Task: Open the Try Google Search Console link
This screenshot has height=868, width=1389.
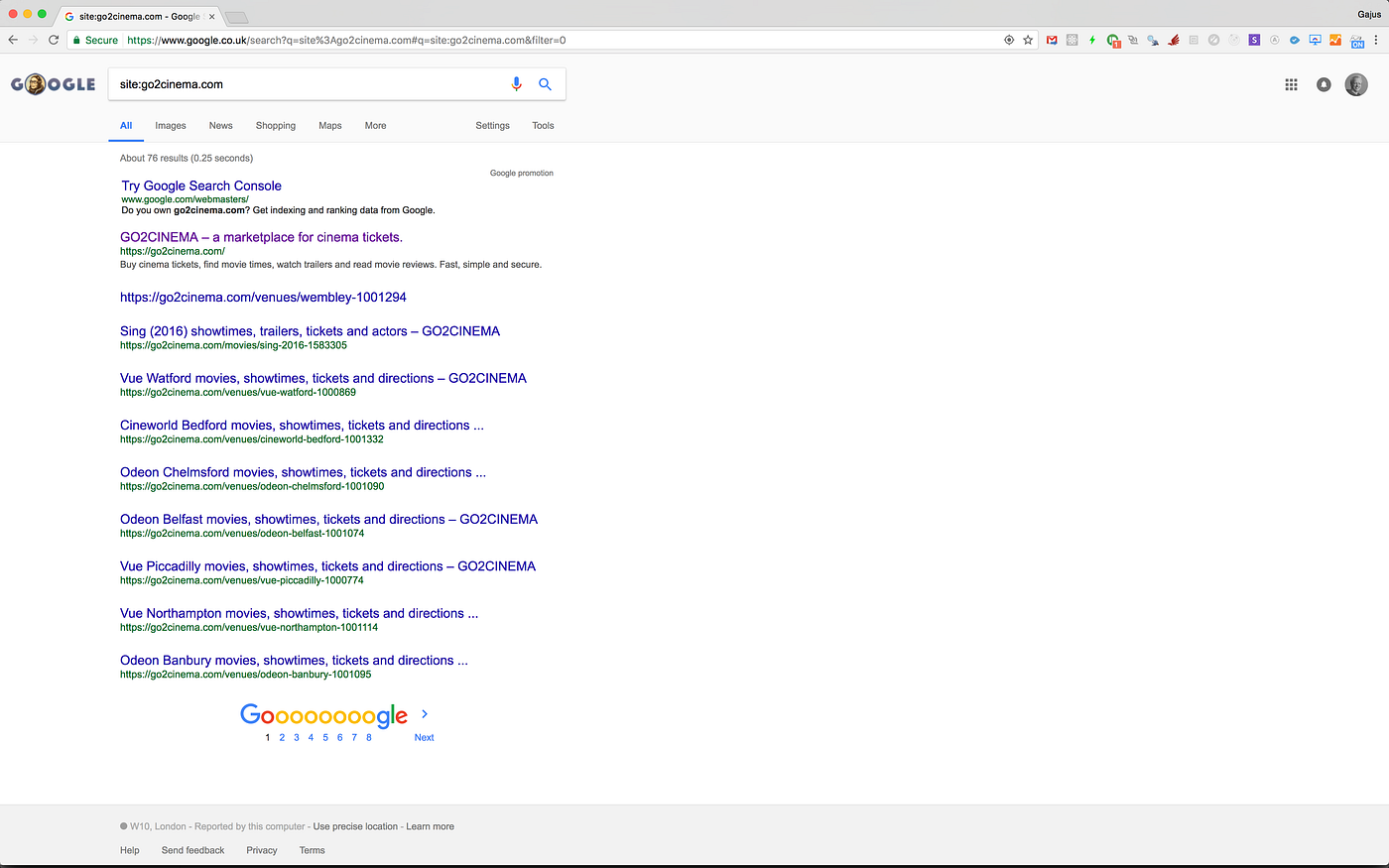Action: [x=201, y=186]
